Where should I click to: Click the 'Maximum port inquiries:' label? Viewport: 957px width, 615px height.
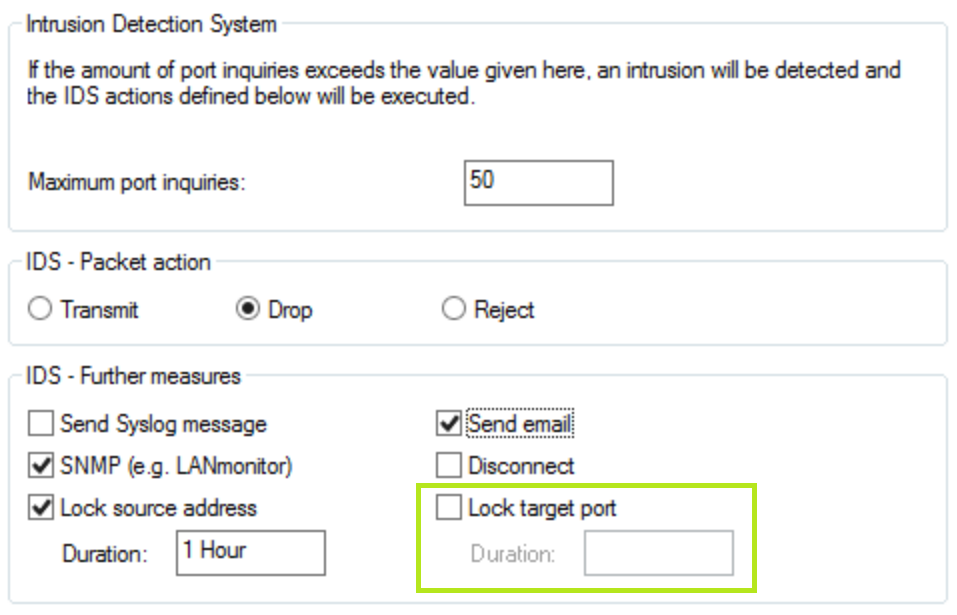137,183
